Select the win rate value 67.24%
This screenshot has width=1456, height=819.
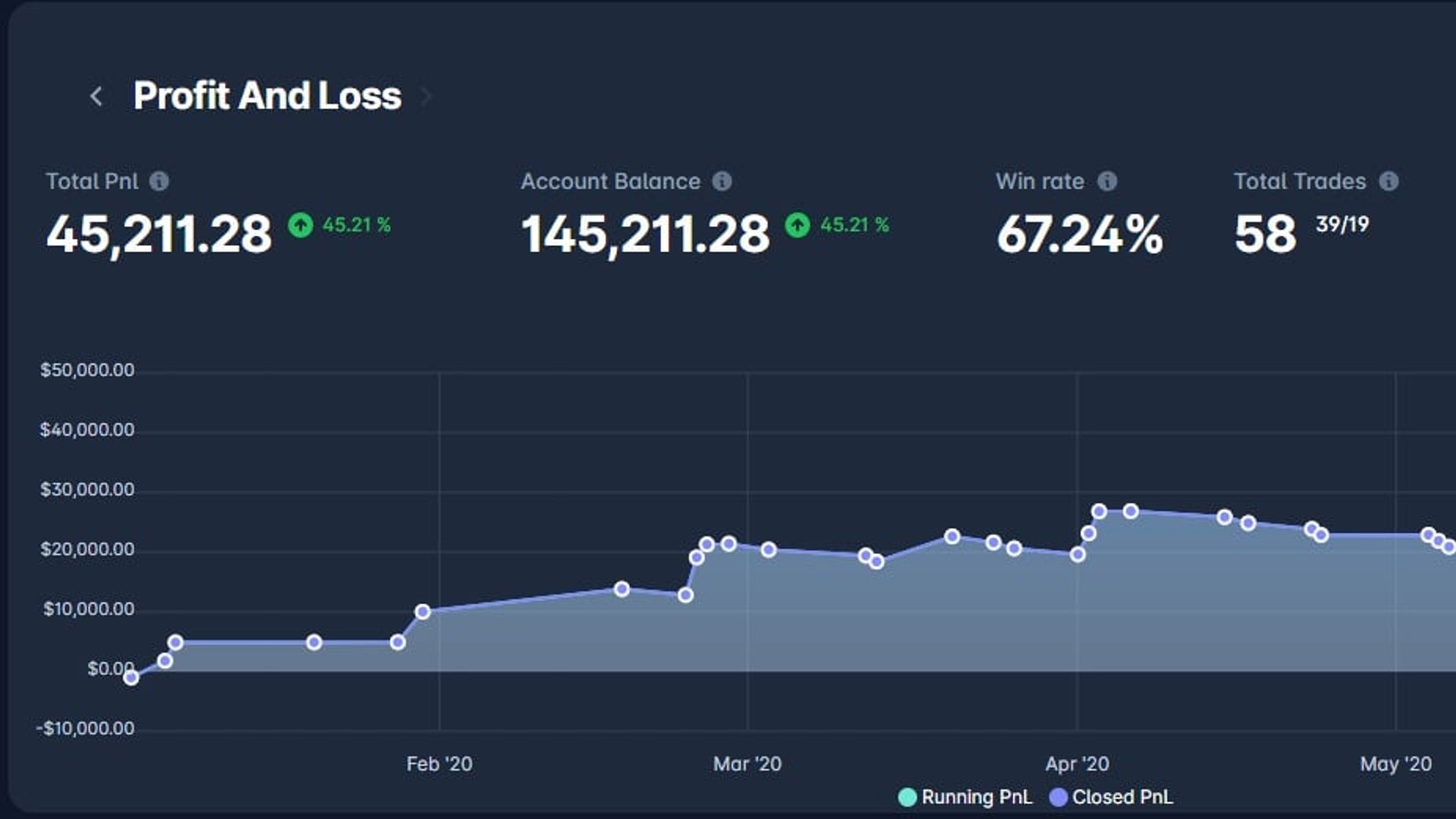point(1079,234)
